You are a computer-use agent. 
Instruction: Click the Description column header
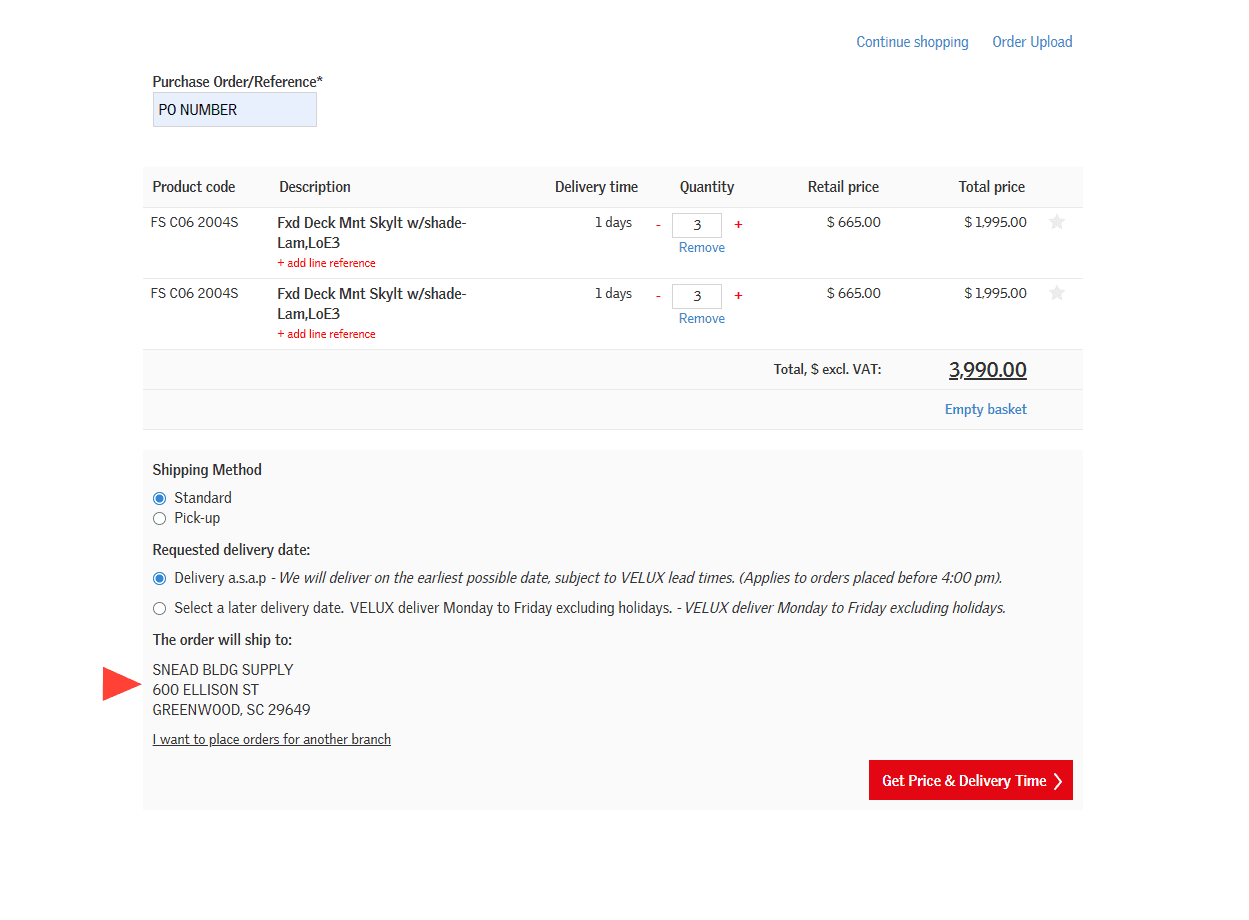(x=315, y=187)
